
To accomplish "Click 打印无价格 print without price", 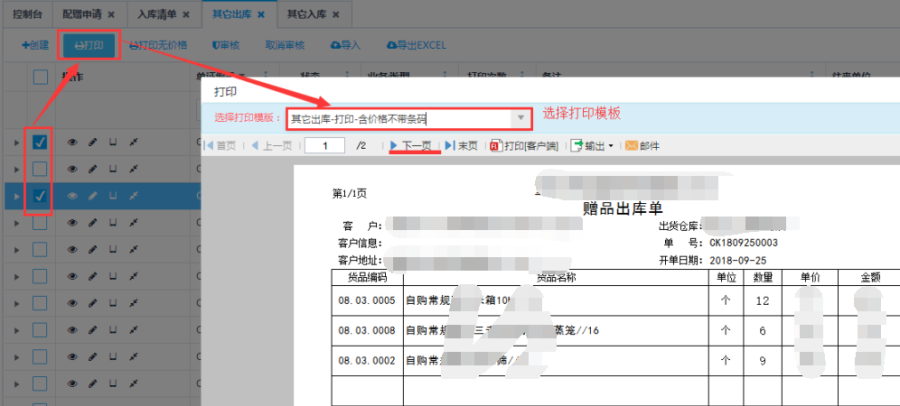I will click(x=158, y=45).
